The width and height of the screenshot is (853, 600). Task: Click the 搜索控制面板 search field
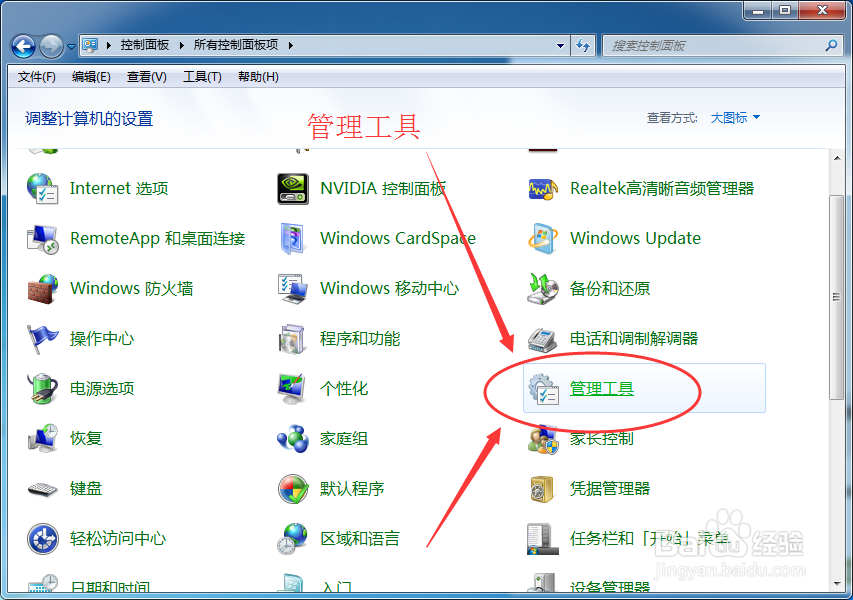pyautogui.click(x=723, y=46)
